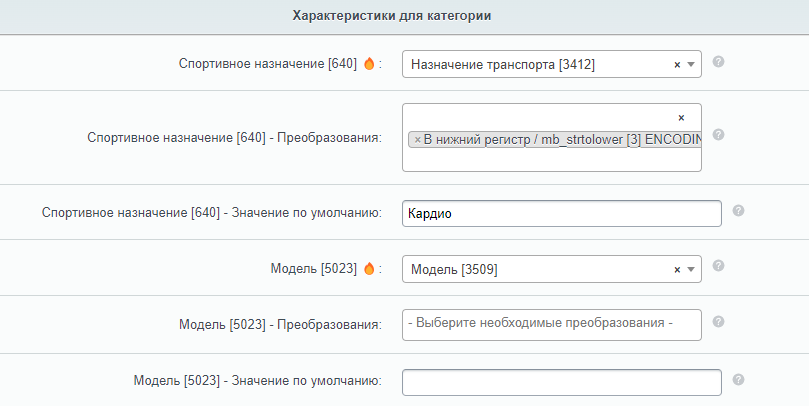Screen dimensions: 809x406
Task: Click inside Спортивное назначение transformations multiselect box
Action: pyautogui.click(x=552, y=137)
